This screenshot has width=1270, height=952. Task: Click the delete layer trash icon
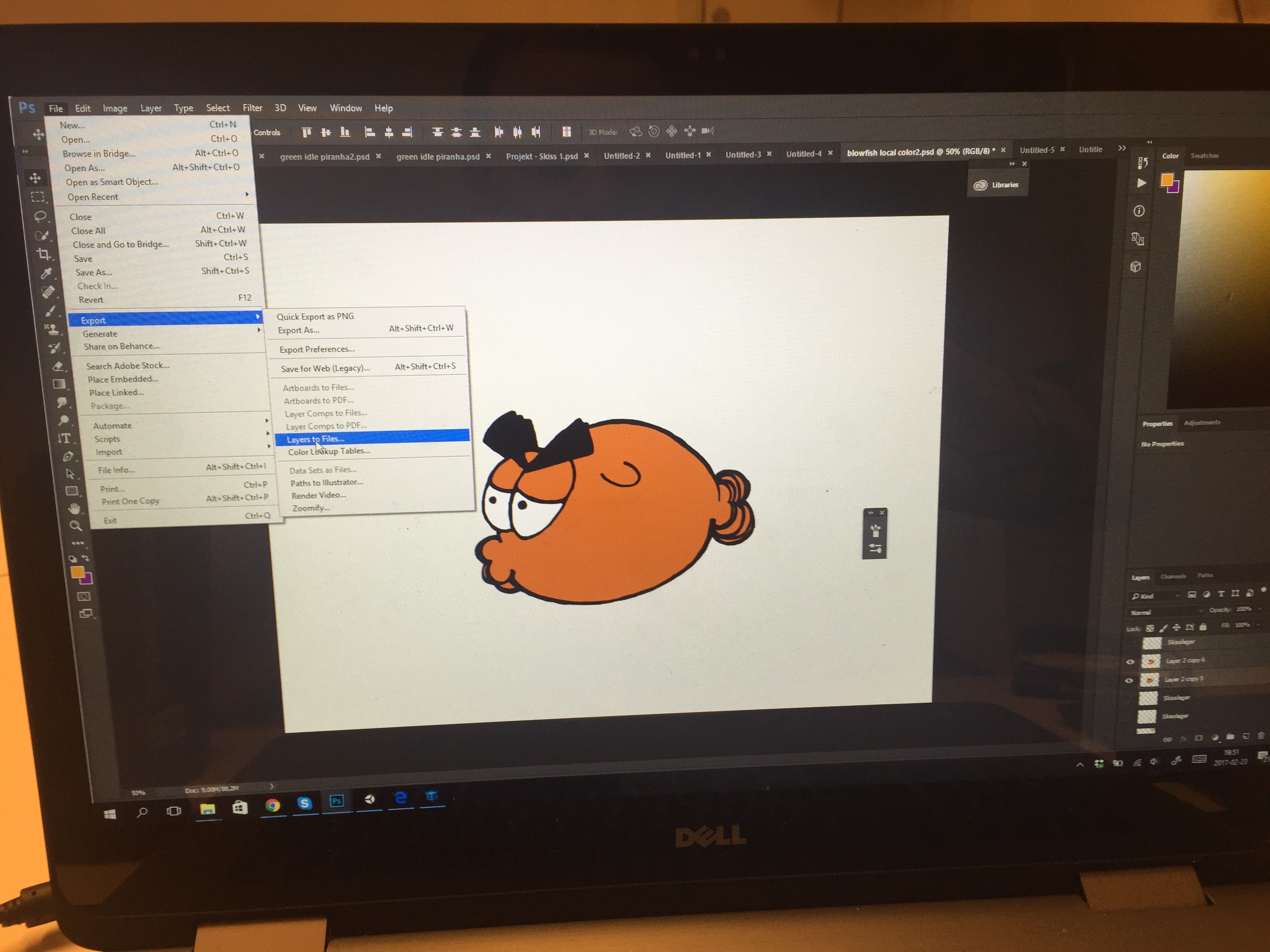tap(1261, 736)
